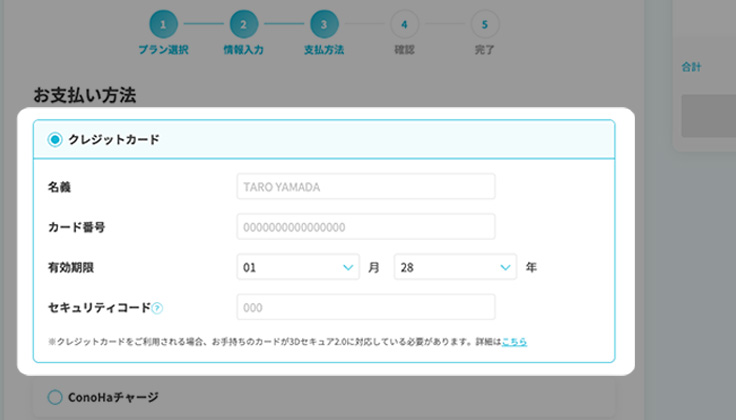The height and width of the screenshot is (420, 736).
Task: Select the ConoHaチャージ radio button
Action: tap(55, 397)
